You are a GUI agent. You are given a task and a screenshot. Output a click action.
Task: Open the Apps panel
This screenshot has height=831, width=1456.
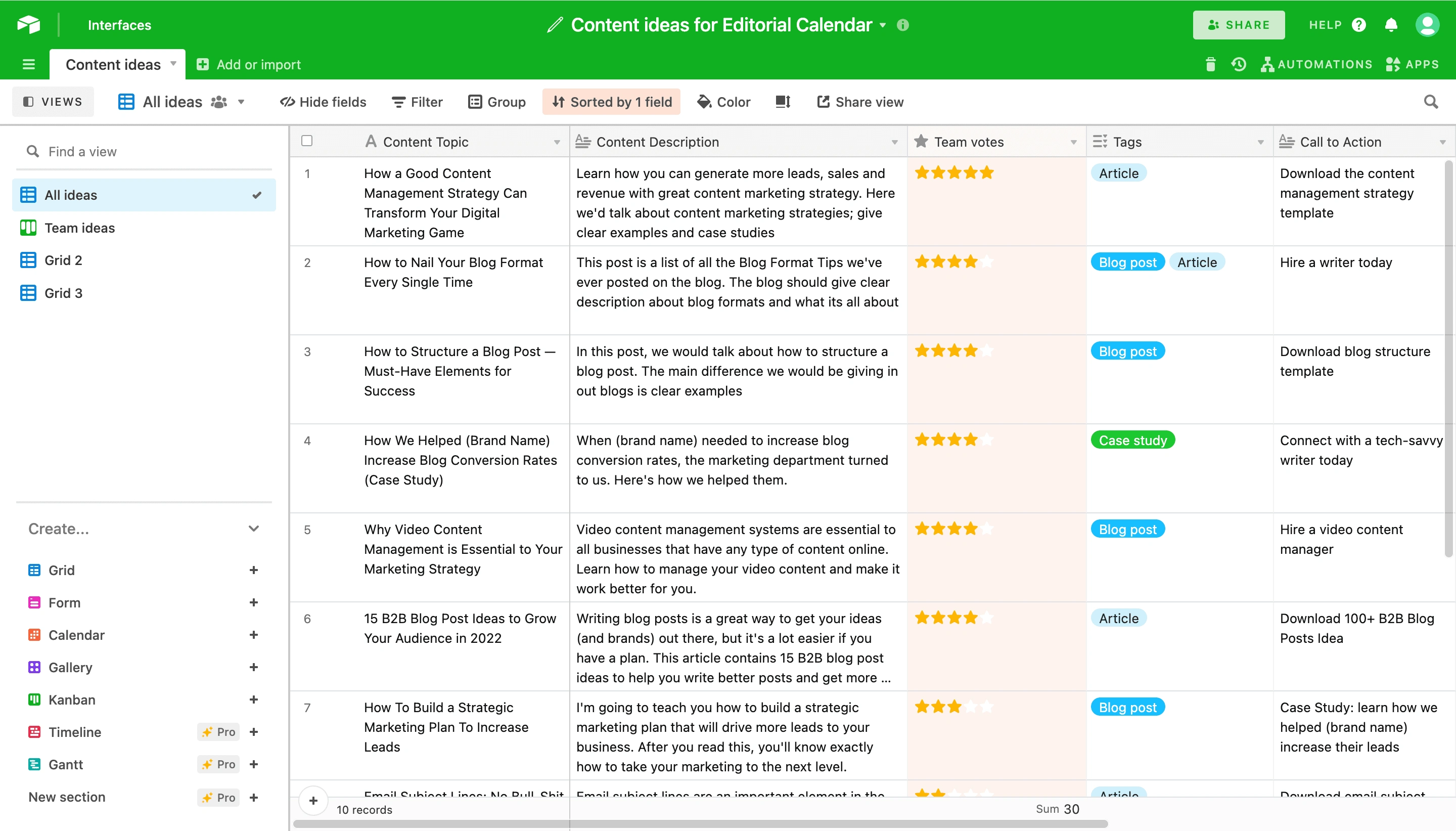(1412, 65)
